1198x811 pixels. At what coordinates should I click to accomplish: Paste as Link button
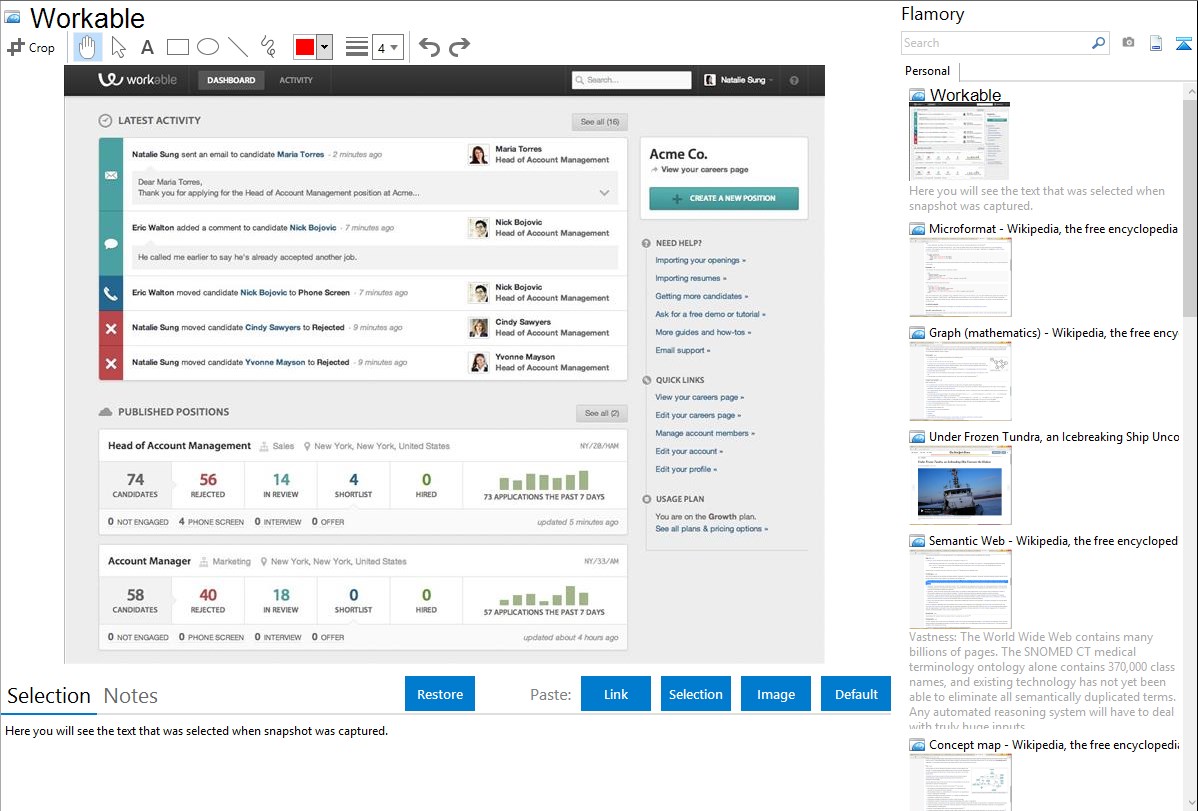(616, 694)
